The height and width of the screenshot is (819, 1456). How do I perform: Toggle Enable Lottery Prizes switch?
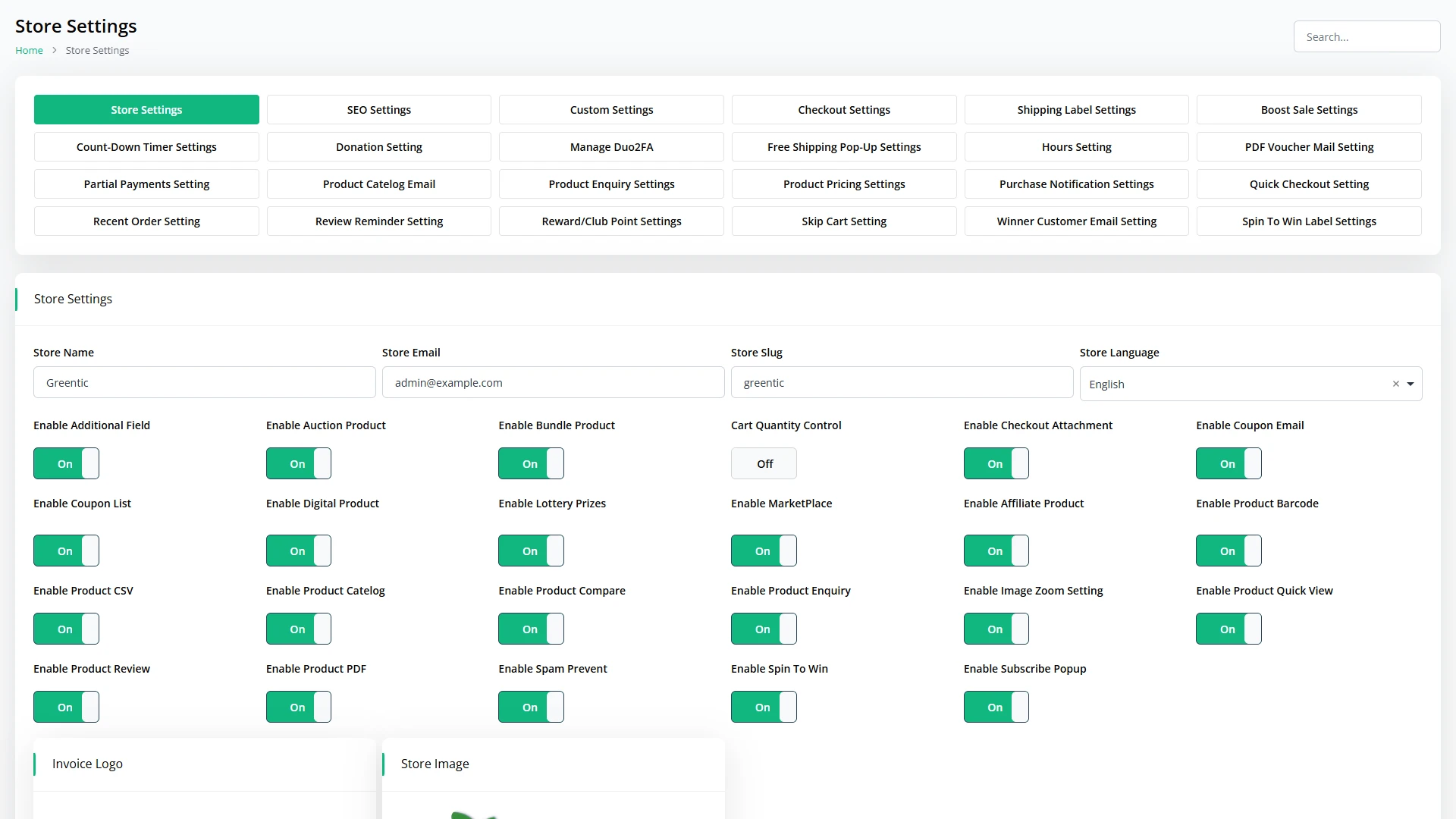click(531, 551)
